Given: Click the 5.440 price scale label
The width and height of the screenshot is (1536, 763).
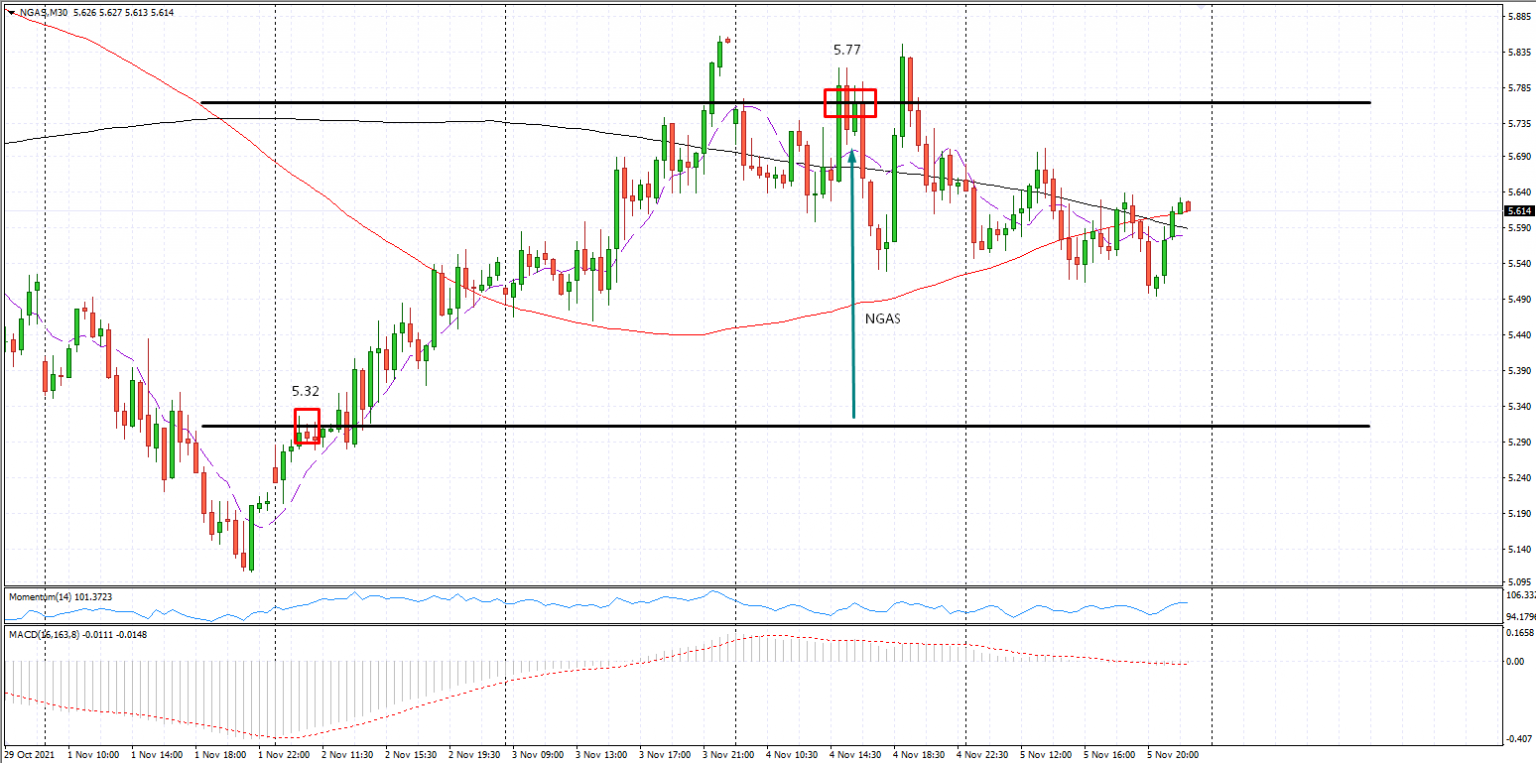Looking at the screenshot, I should pyautogui.click(x=1519, y=336).
